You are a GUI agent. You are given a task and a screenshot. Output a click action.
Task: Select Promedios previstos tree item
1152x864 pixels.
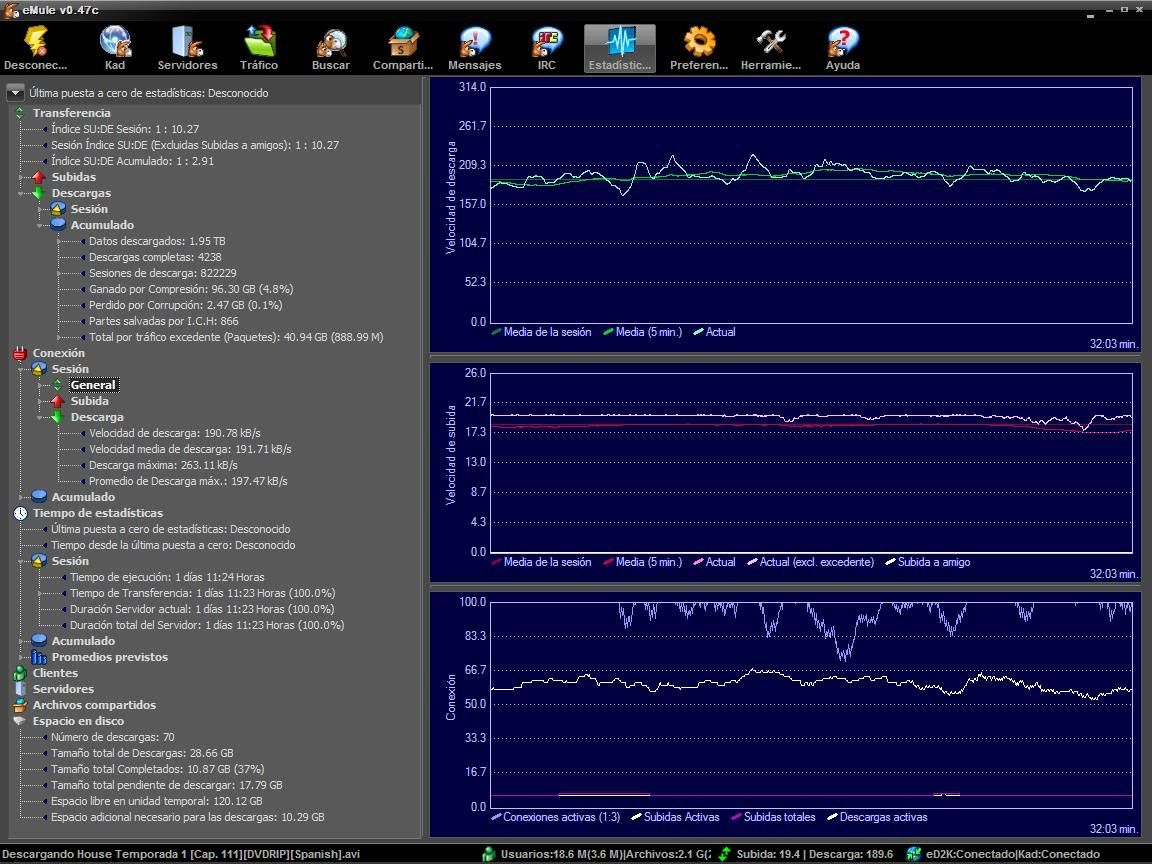[109, 657]
